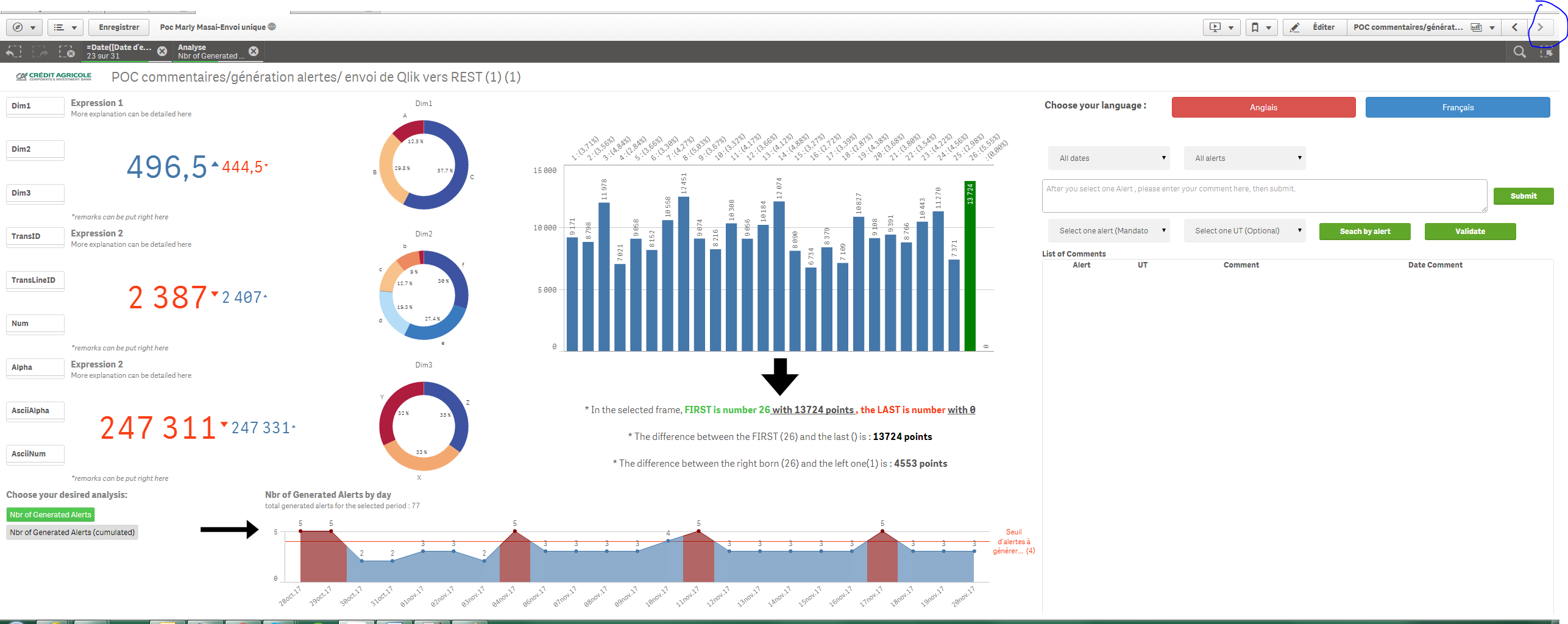Viewport: 1568px width, 624px height.
Task: Switch language to Français
Action: coord(1458,107)
